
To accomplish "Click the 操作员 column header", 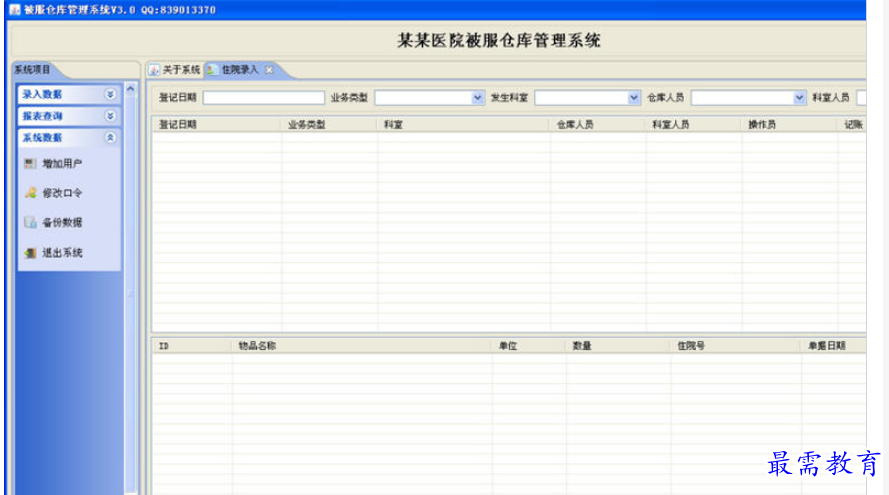I will 789,125.
